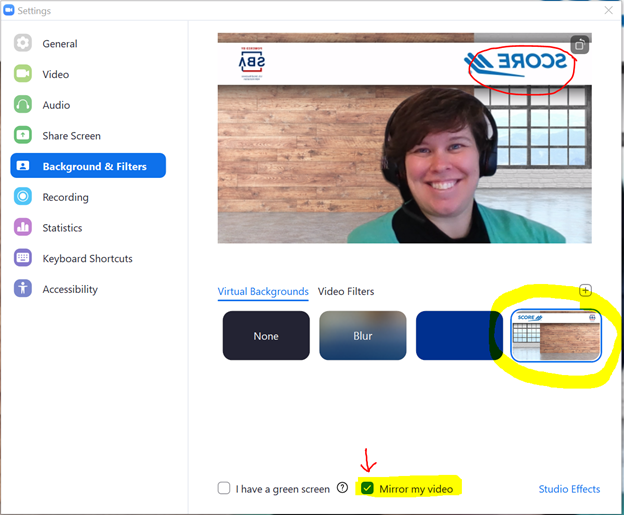This screenshot has height=515, width=624.
Task: Open the Background & Filters section
Action: pyautogui.click(x=88, y=166)
